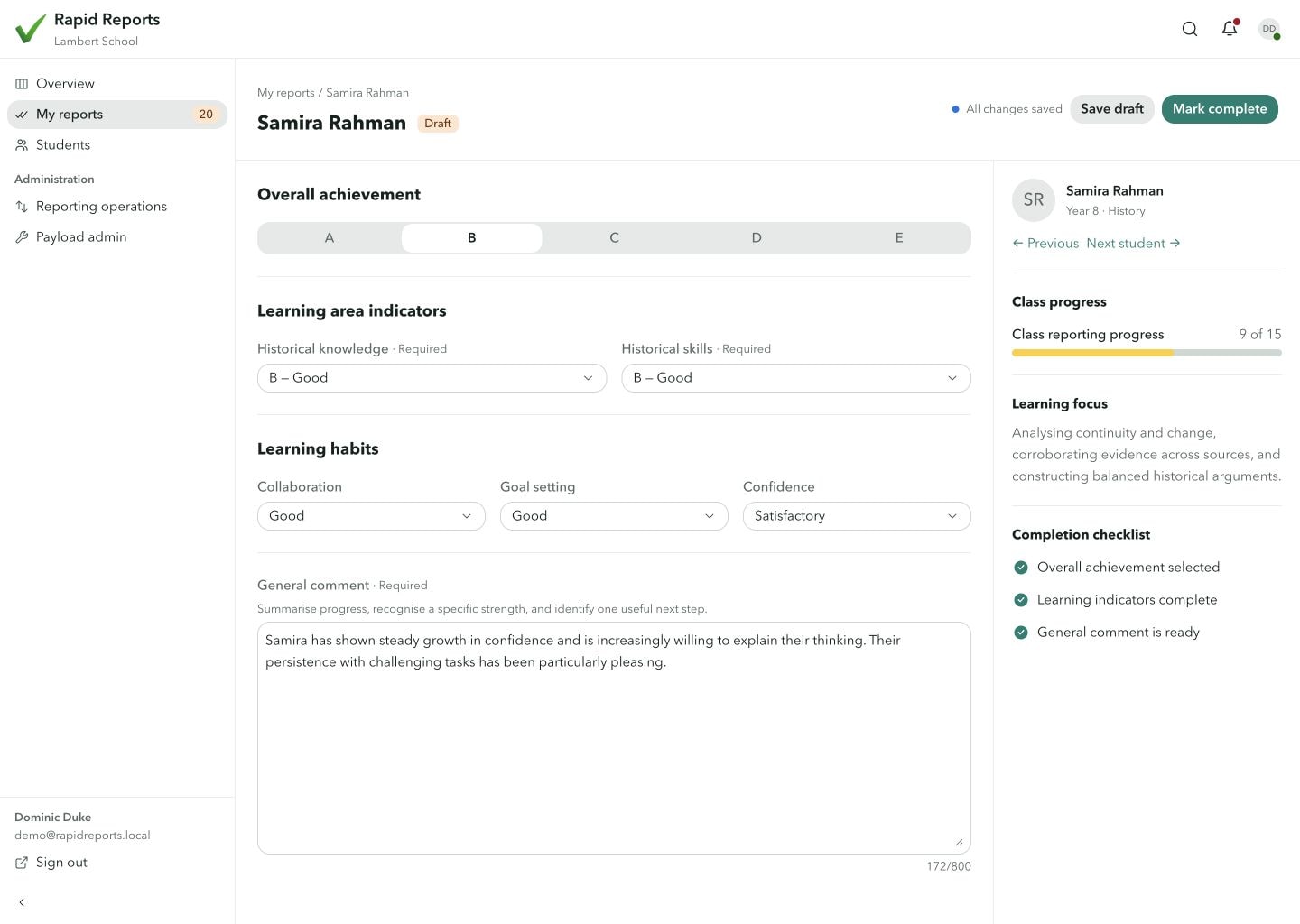The height and width of the screenshot is (924, 1300).
Task: Open the DD user avatar menu
Action: point(1269,29)
